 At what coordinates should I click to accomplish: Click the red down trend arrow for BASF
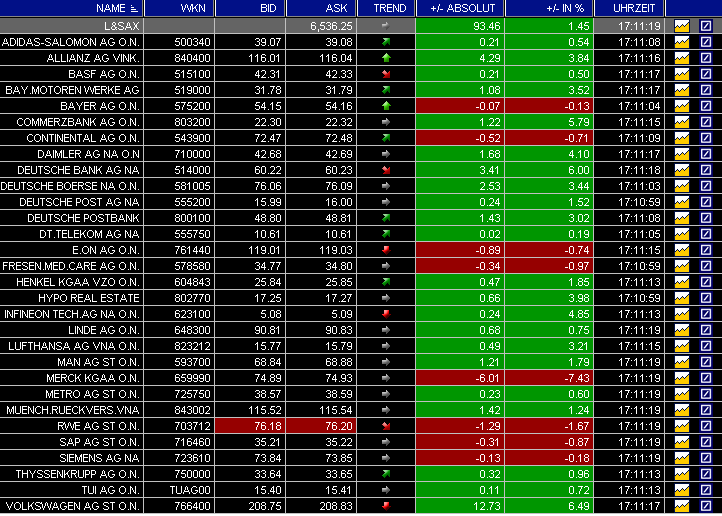pos(386,74)
